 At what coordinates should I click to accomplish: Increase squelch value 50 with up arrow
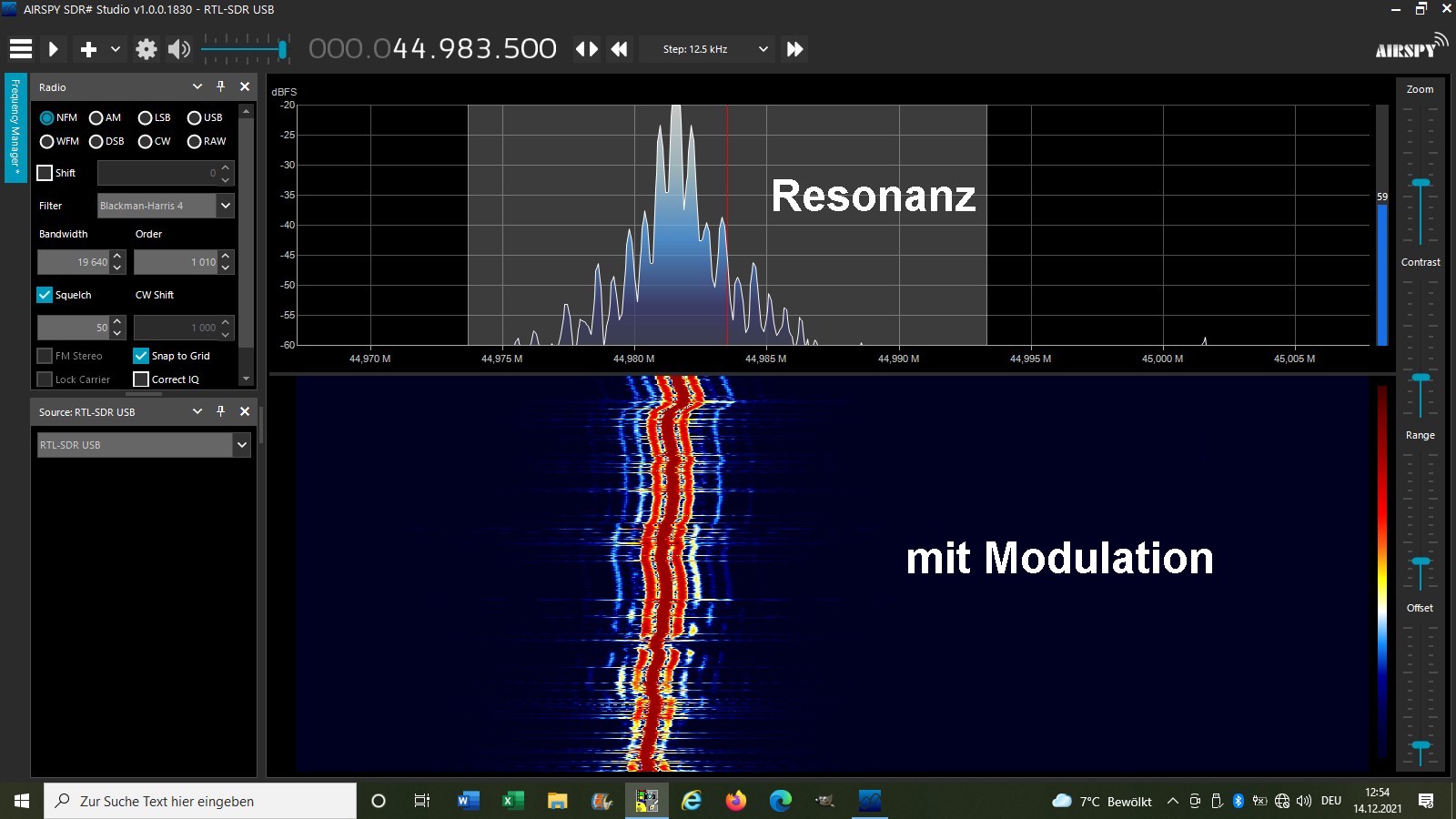(117, 321)
